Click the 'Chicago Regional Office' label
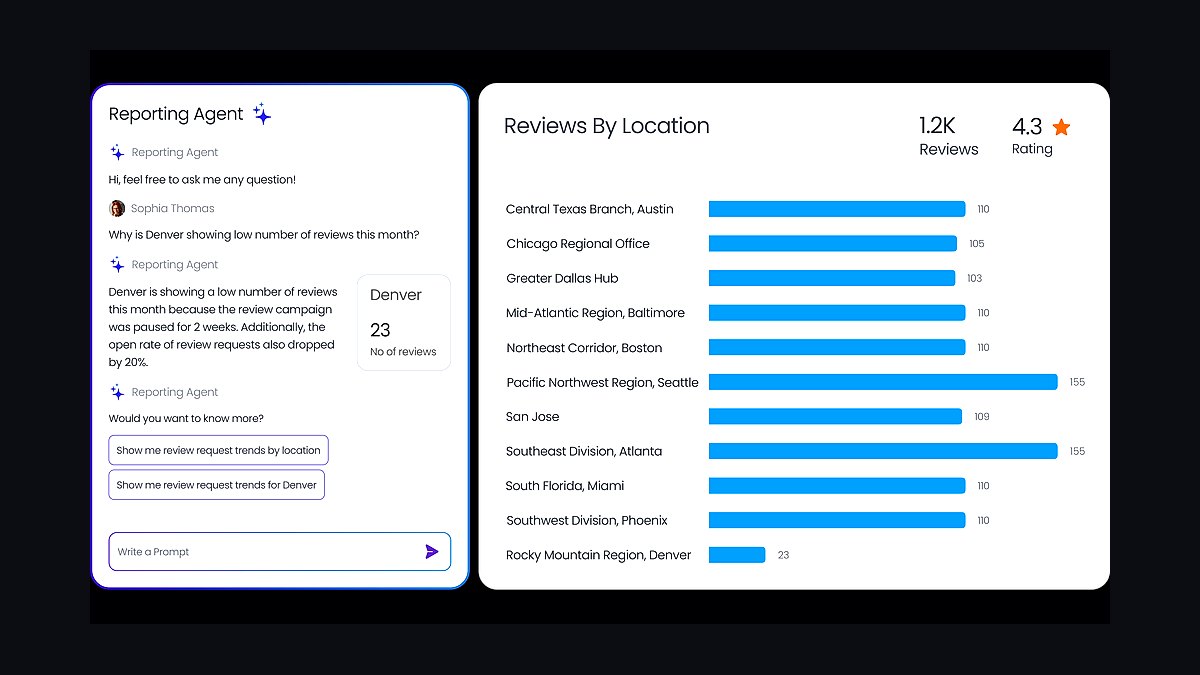This screenshot has height=675, width=1200. pyautogui.click(x=578, y=243)
